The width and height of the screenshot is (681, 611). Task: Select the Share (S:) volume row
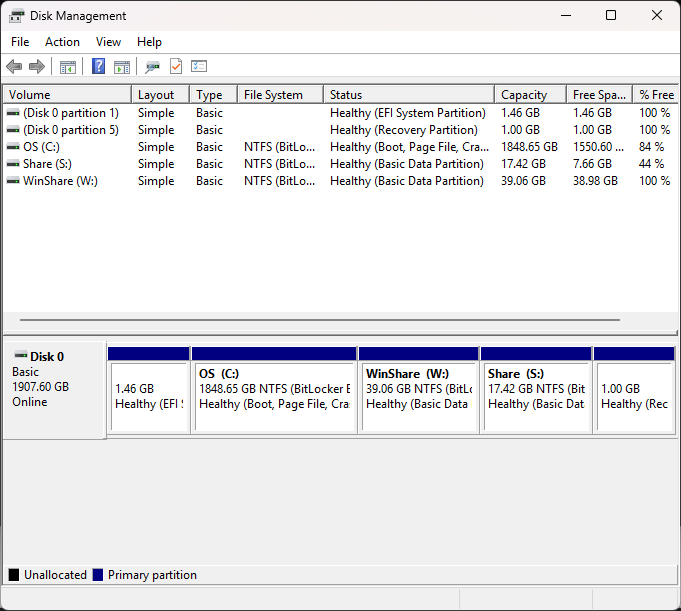340,164
